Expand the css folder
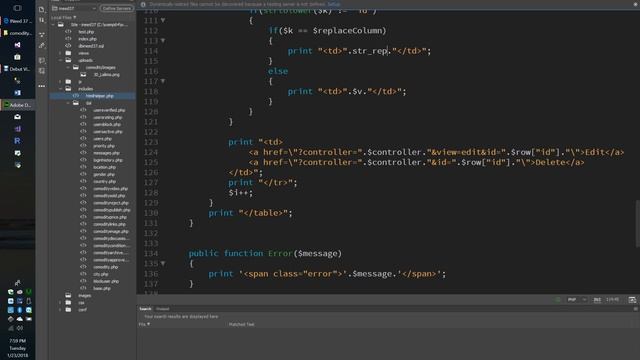Image resolution: width=640 pixels, height=360 pixels. click(x=60, y=302)
